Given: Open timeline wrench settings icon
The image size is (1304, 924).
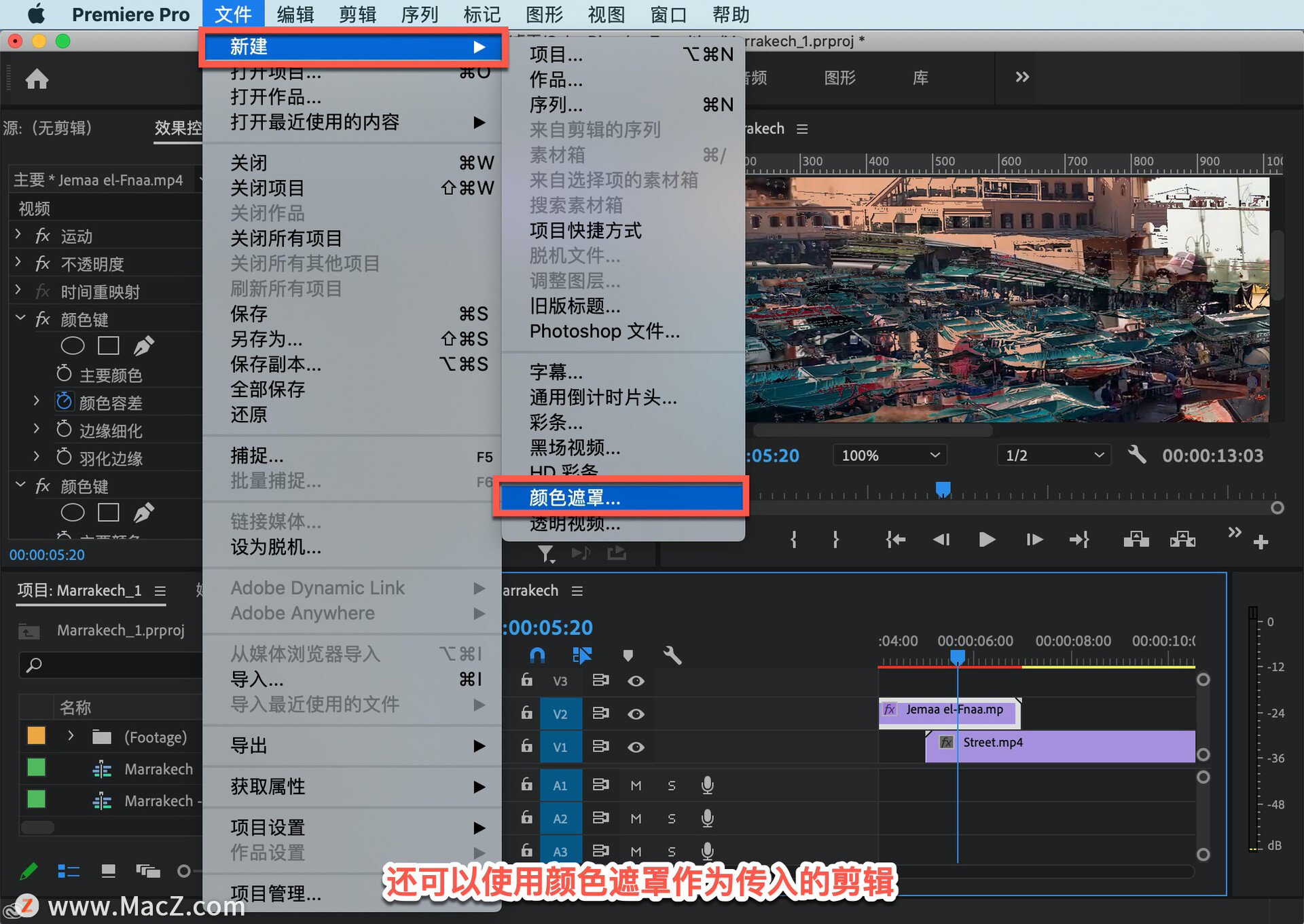Looking at the screenshot, I should pos(672,655).
